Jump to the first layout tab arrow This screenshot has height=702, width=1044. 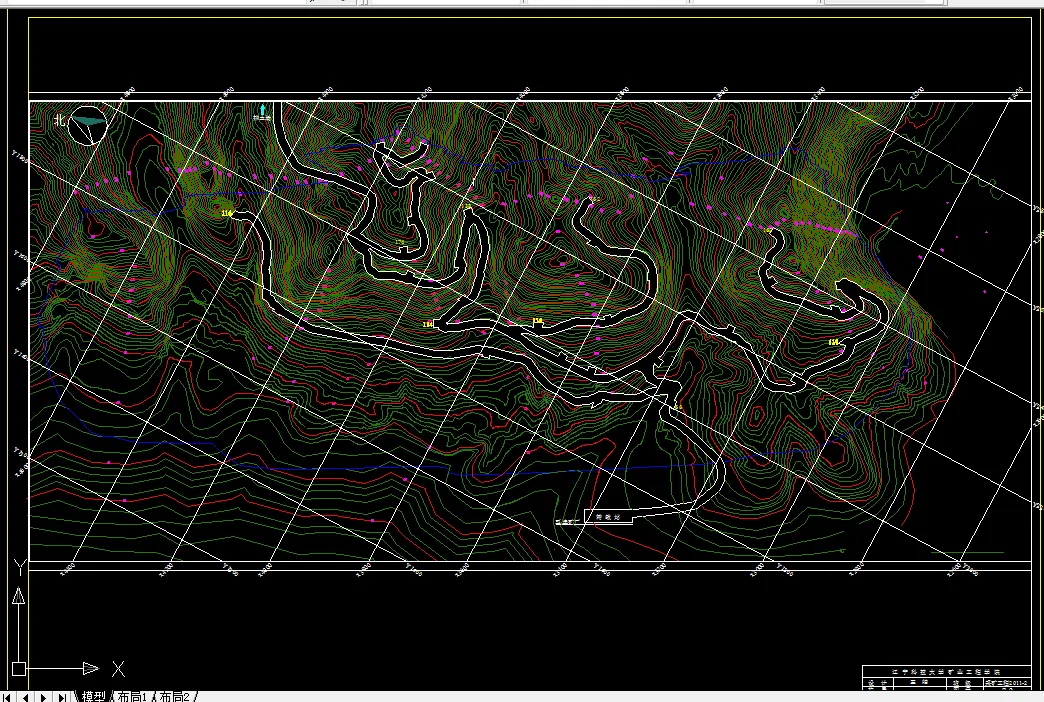[7, 697]
